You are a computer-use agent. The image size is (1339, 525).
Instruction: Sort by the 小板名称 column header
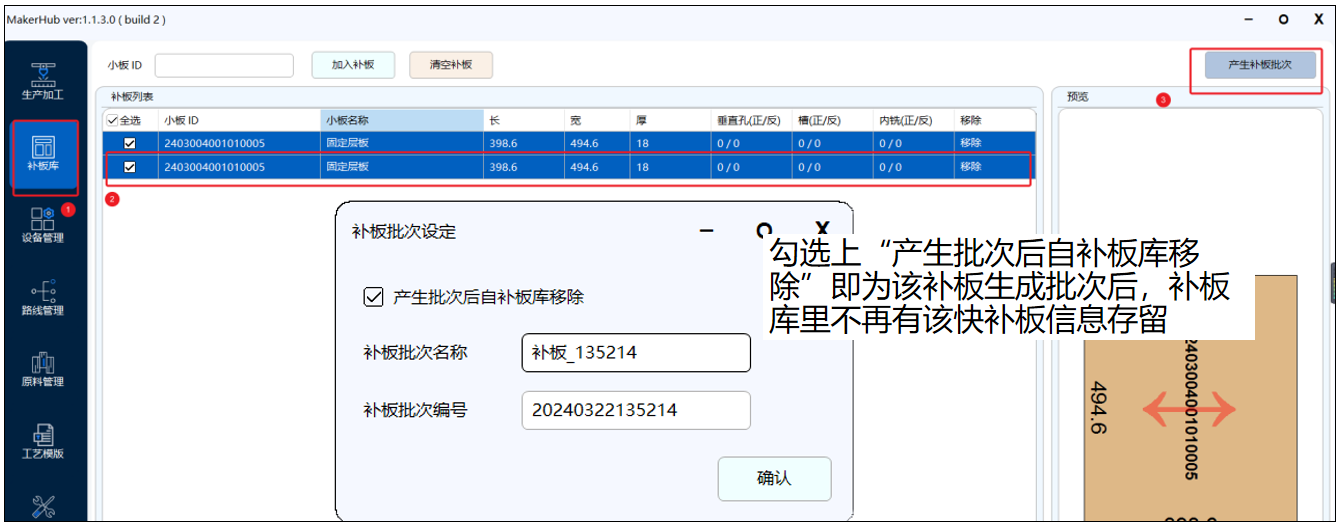[x=401, y=120]
